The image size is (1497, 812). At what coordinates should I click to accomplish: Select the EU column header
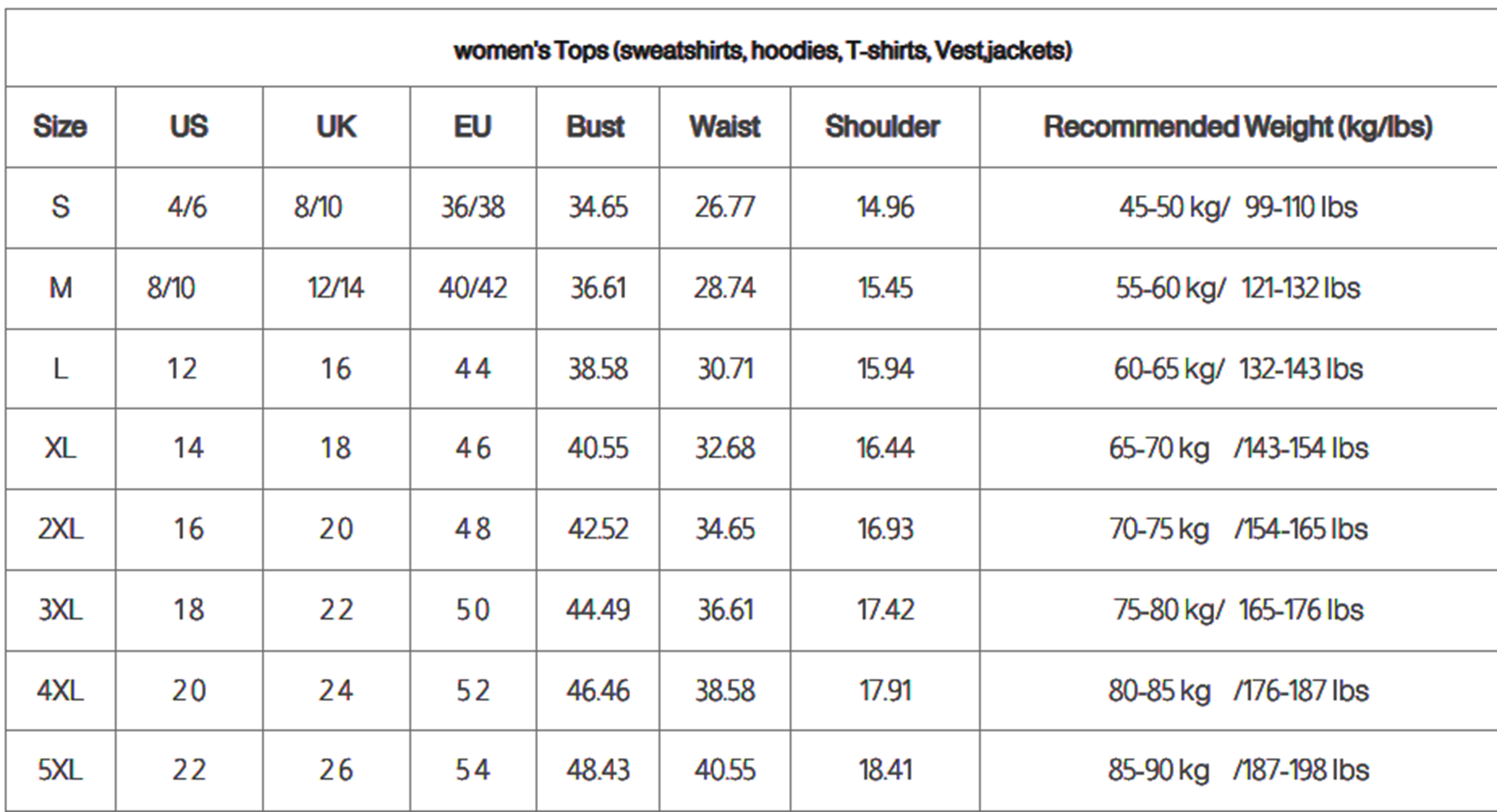click(473, 127)
